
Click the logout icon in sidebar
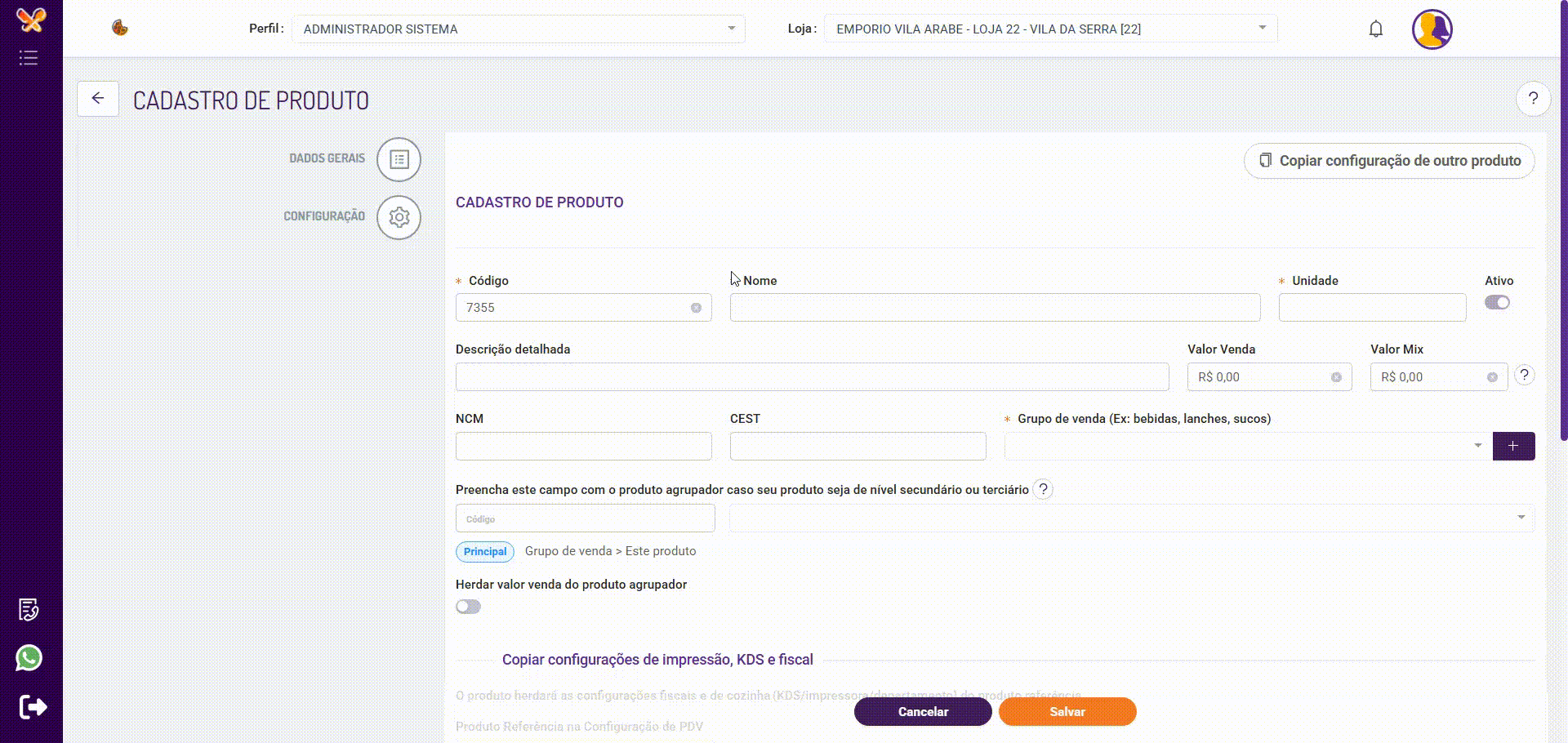[33, 706]
